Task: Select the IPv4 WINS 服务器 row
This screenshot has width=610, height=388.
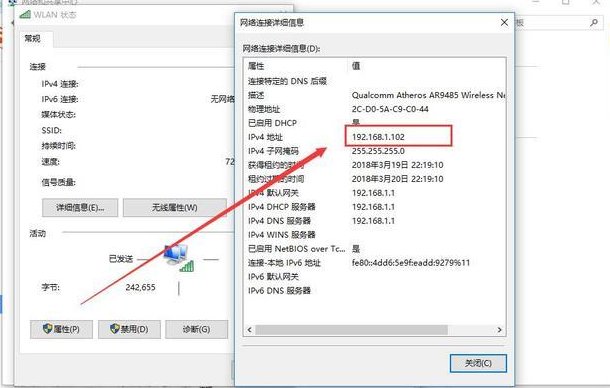Action: point(375,235)
